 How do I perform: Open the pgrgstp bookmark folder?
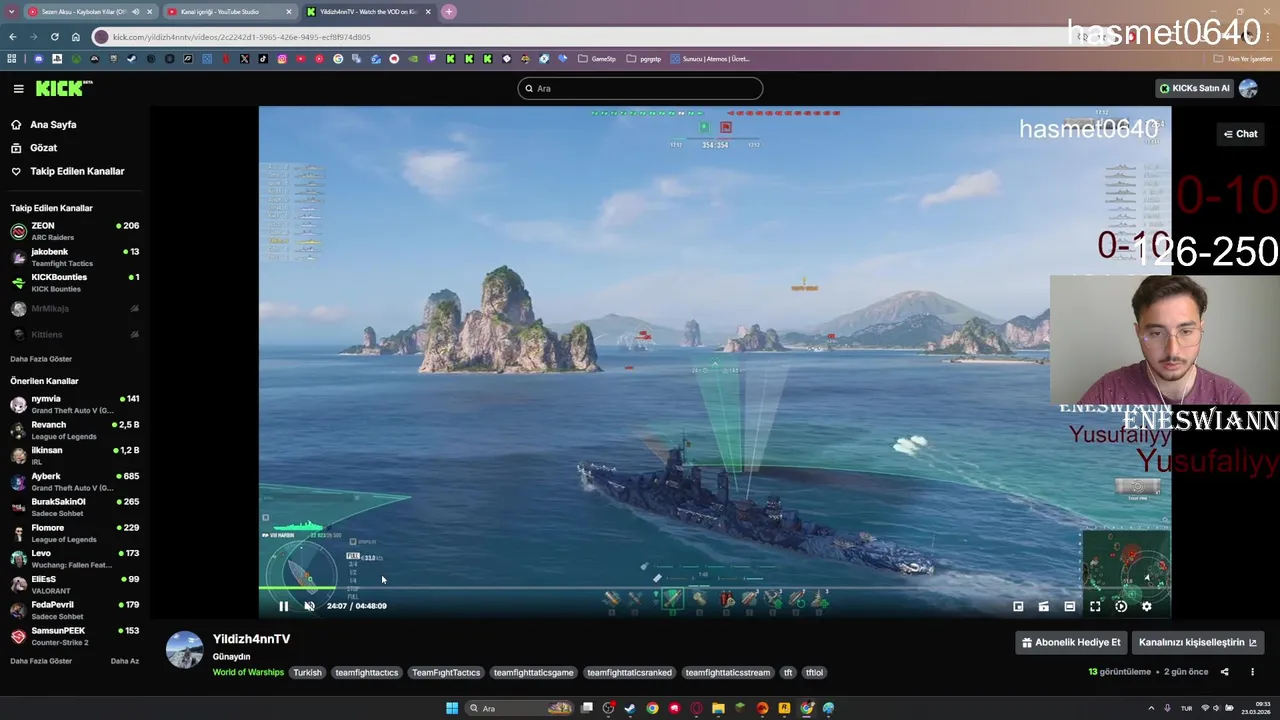pyautogui.click(x=644, y=59)
